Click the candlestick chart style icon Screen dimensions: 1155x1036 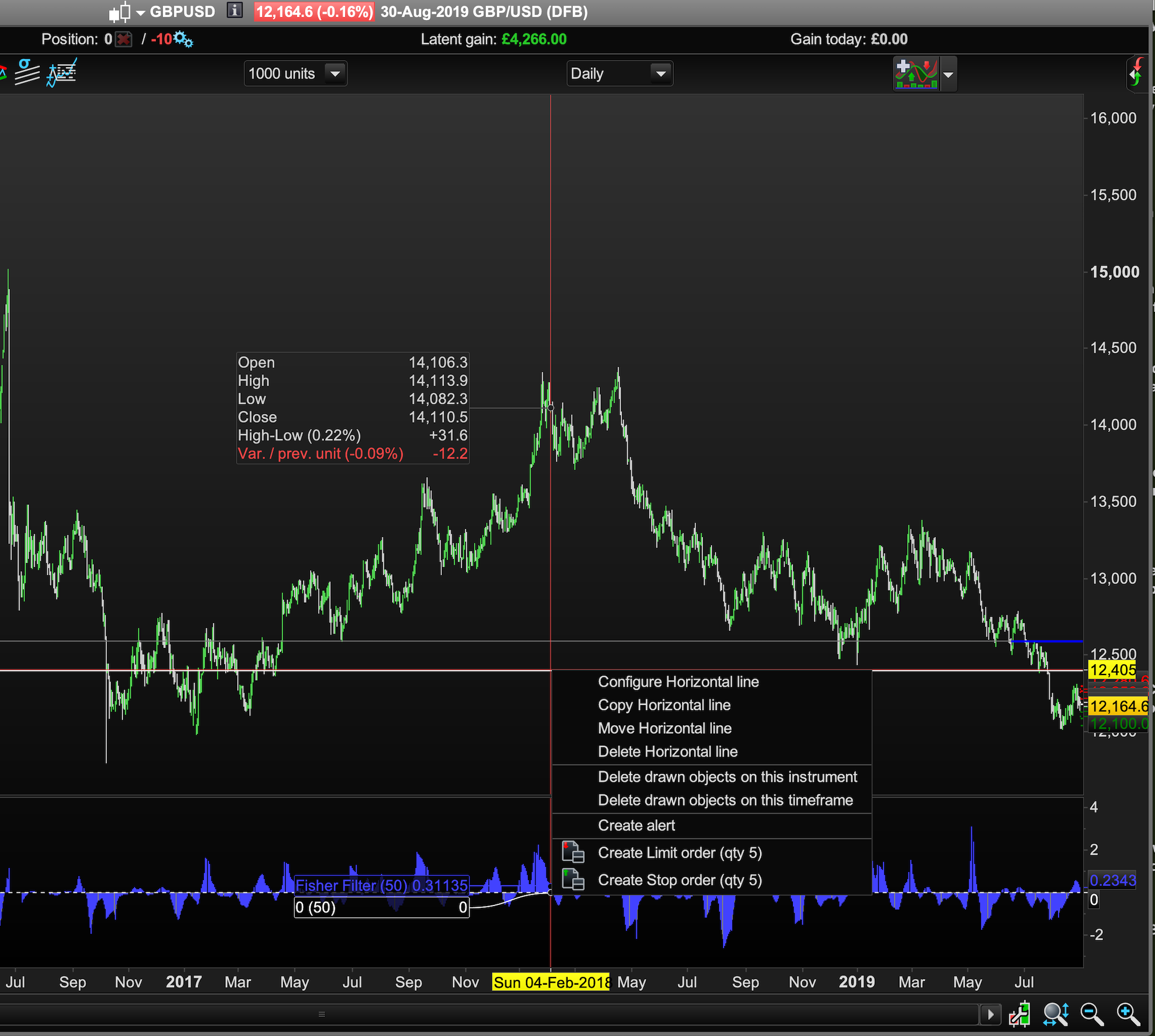[x=120, y=12]
